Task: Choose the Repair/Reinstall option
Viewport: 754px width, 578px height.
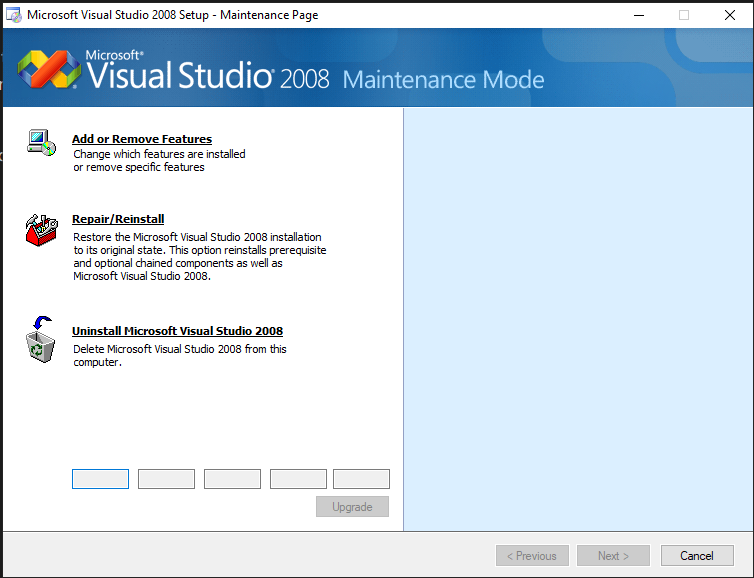Action: (118, 219)
